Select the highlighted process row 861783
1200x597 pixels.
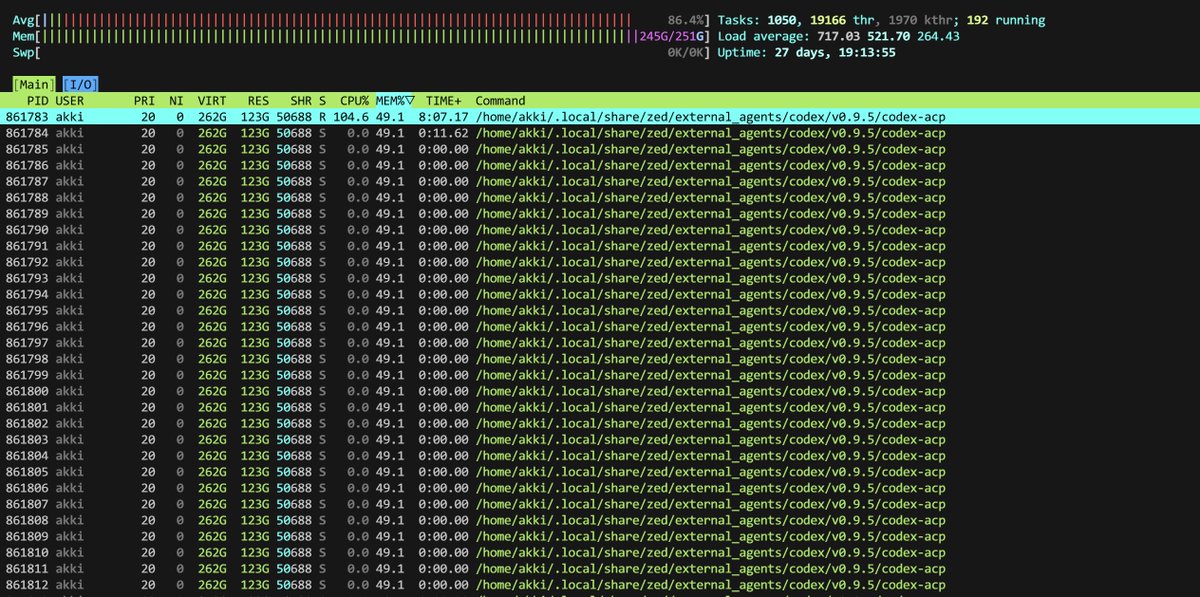[600, 117]
